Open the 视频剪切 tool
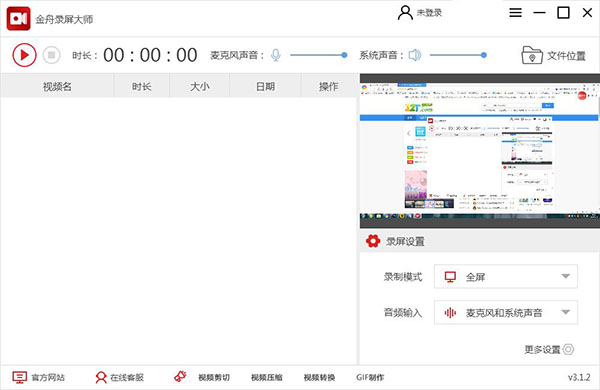Viewport: 600px width, 390px height. pyautogui.click(x=214, y=377)
